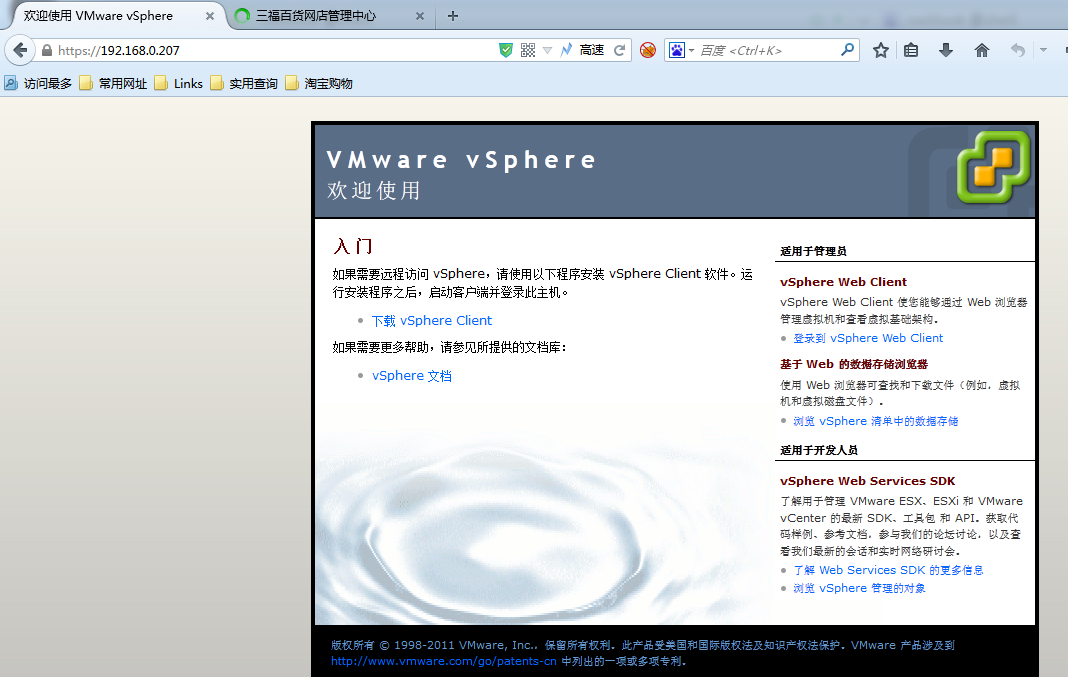Viewport: 1068px width, 677px height.
Task: Open a new tab with plus button
Action: (x=453, y=16)
